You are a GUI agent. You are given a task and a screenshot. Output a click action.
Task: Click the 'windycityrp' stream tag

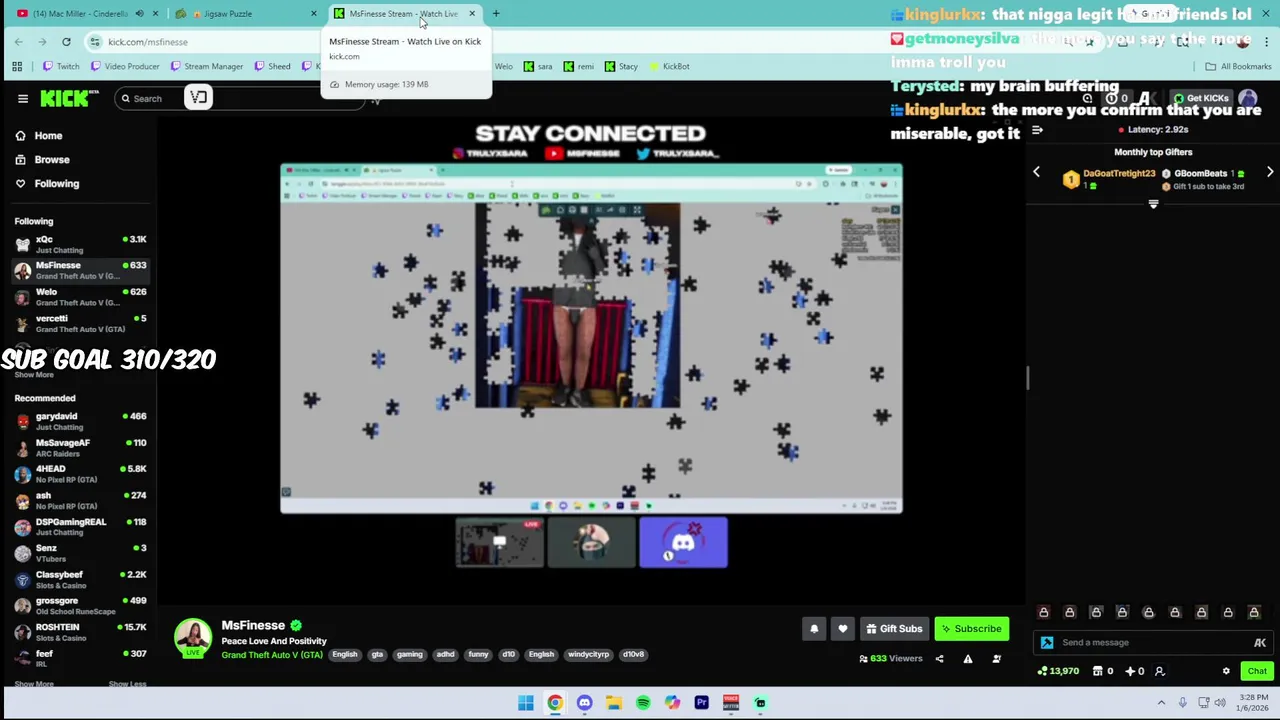(x=588, y=655)
